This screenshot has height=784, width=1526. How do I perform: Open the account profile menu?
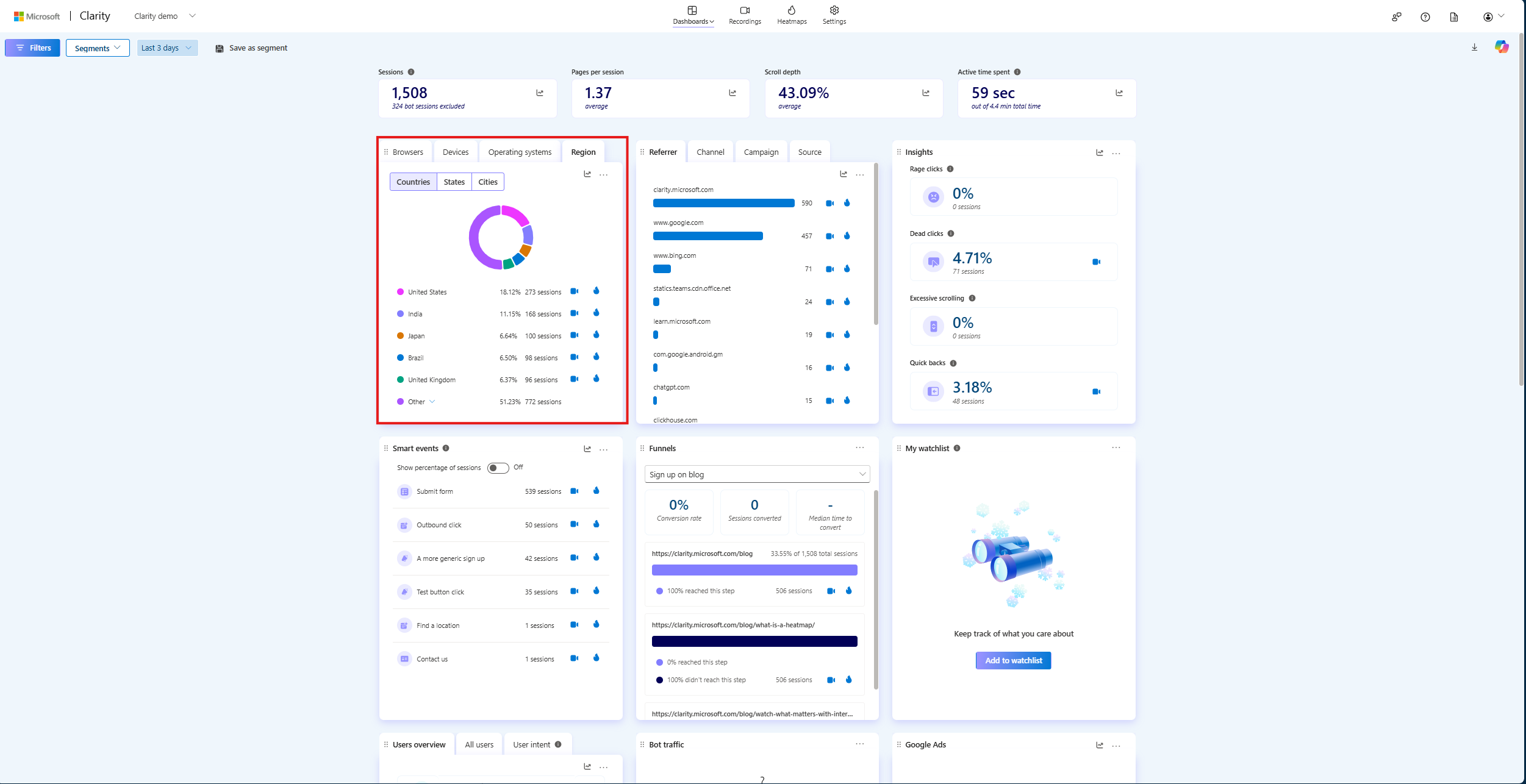pyautogui.click(x=1494, y=16)
